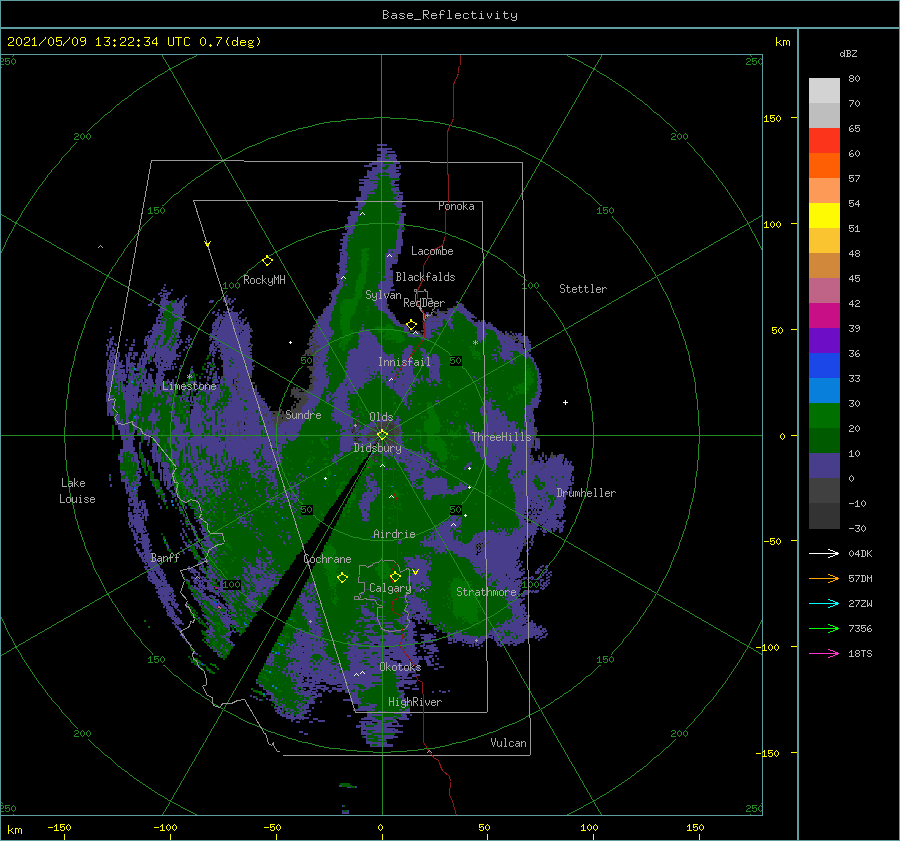Click the yellow diamond marker below Cochrane

(342, 578)
